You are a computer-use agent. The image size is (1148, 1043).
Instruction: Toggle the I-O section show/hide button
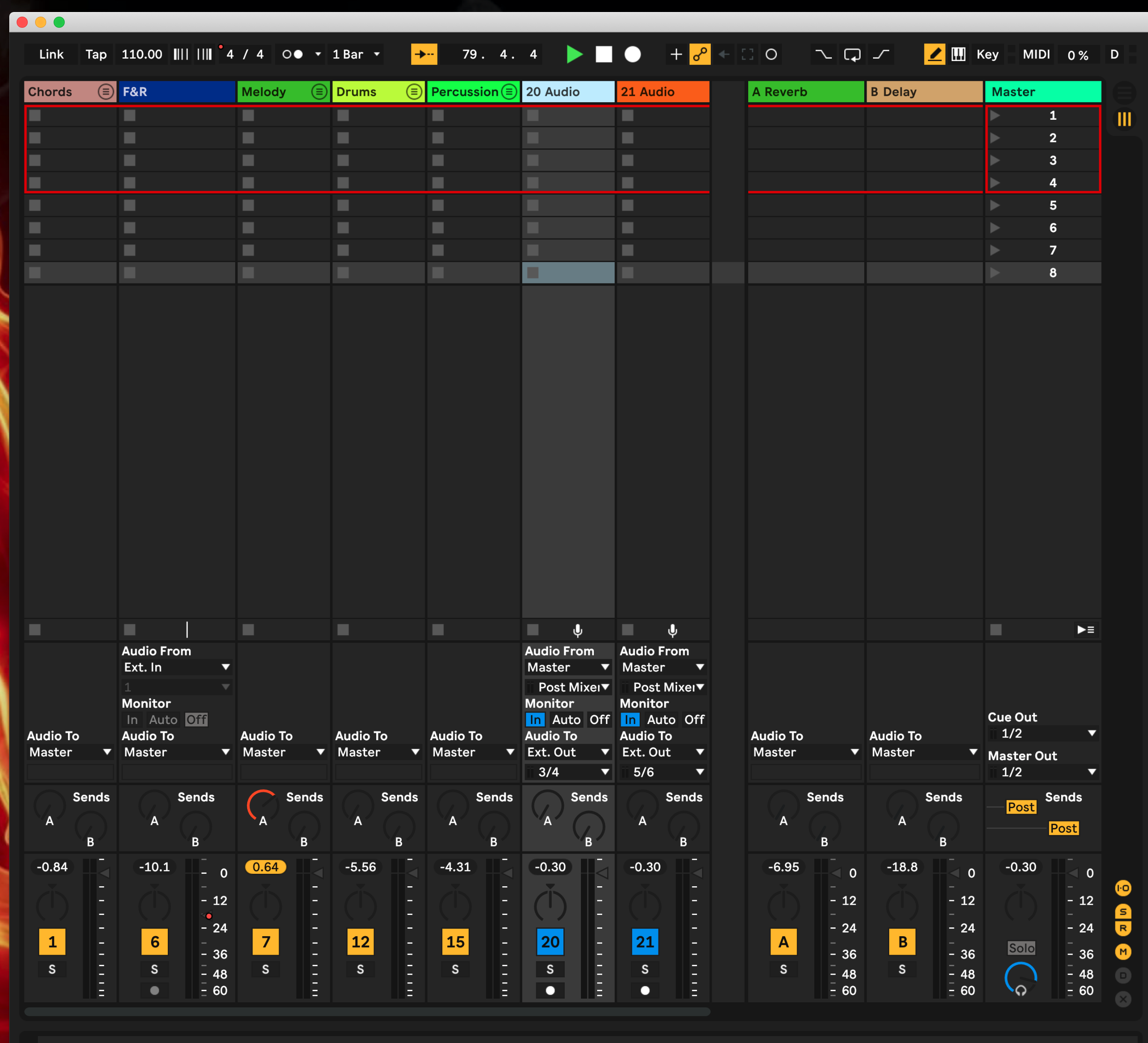click(1123, 888)
